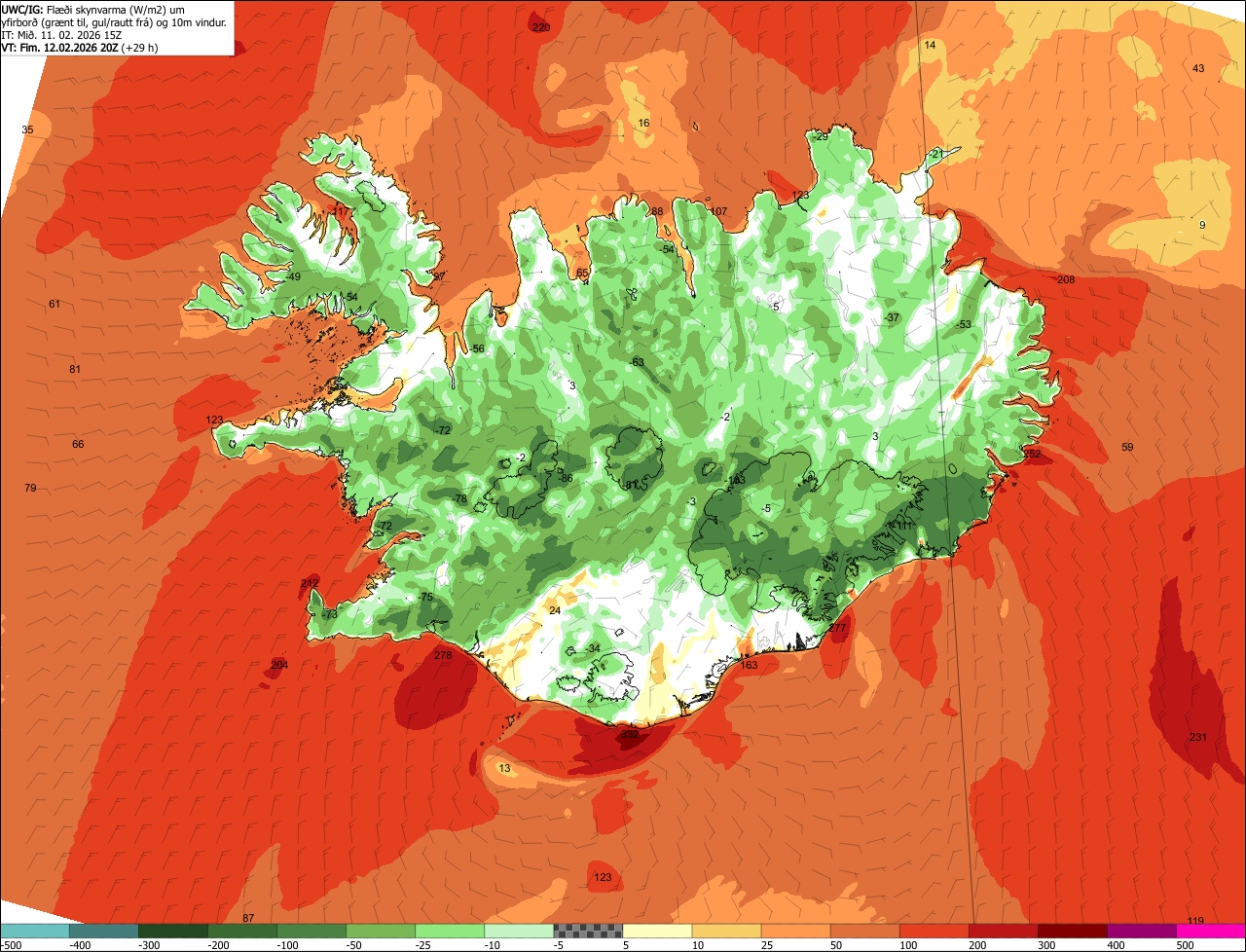This screenshot has height=952, width=1246.
Task: Select the darkest green -300 to -200 swatch
Action: click(173, 931)
